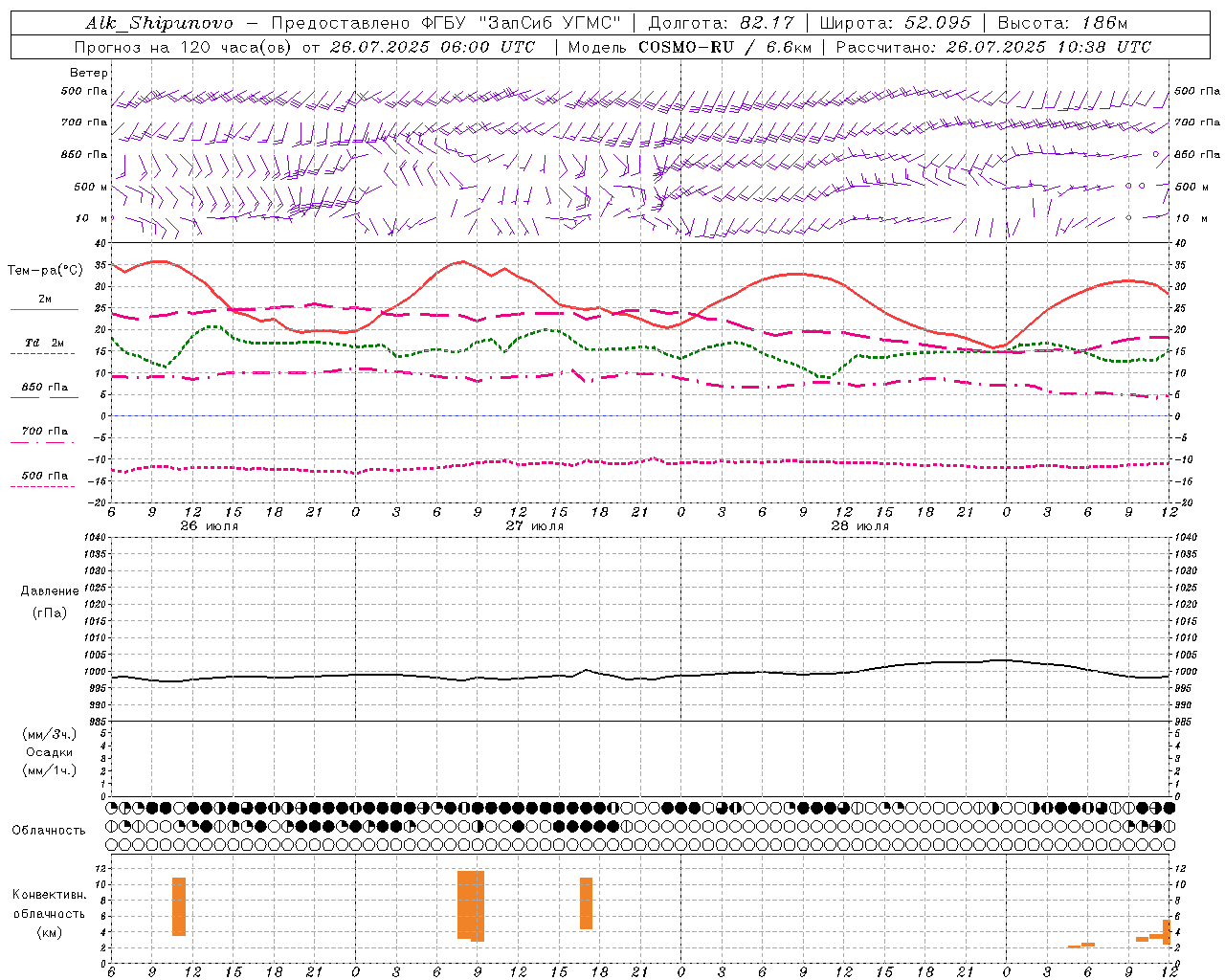
Task: Click the "Ветер" wind panel label
Action: point(89,73)
